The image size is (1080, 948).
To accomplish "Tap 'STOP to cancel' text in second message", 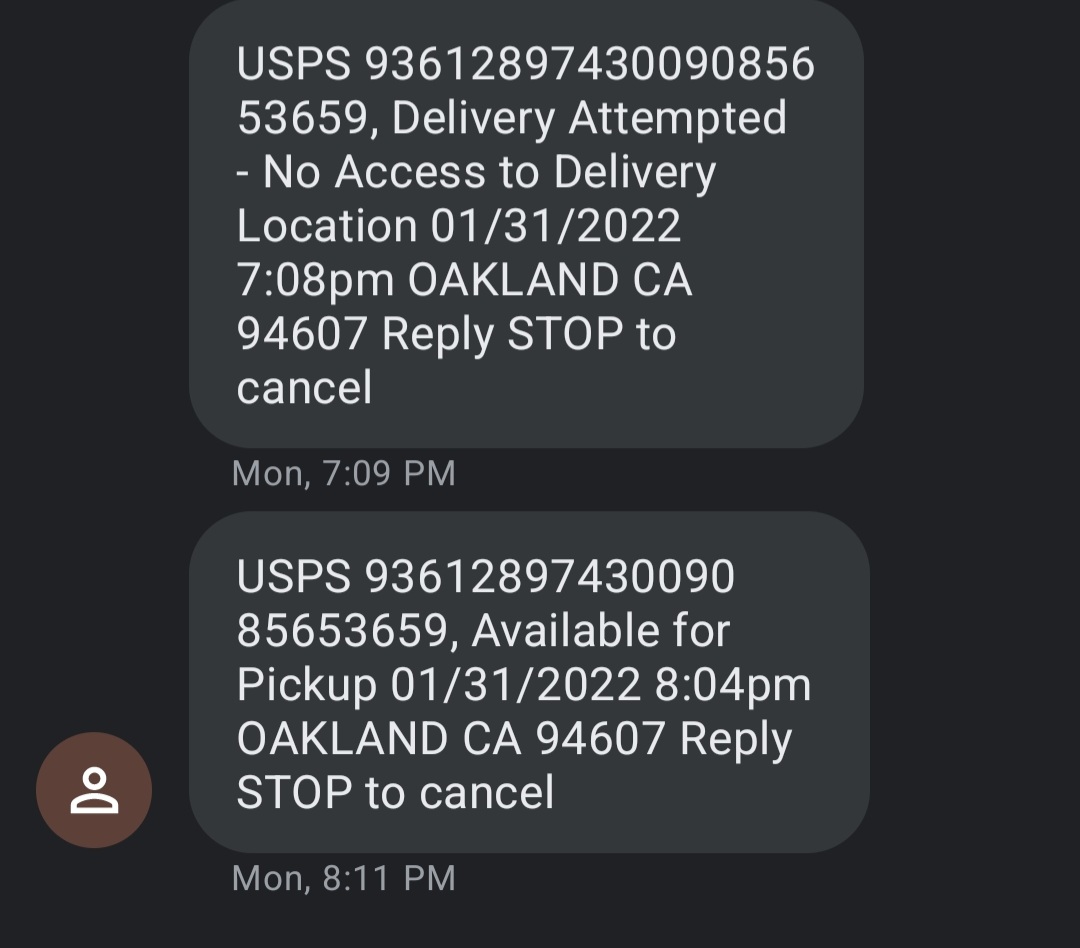I will (395, 793).
